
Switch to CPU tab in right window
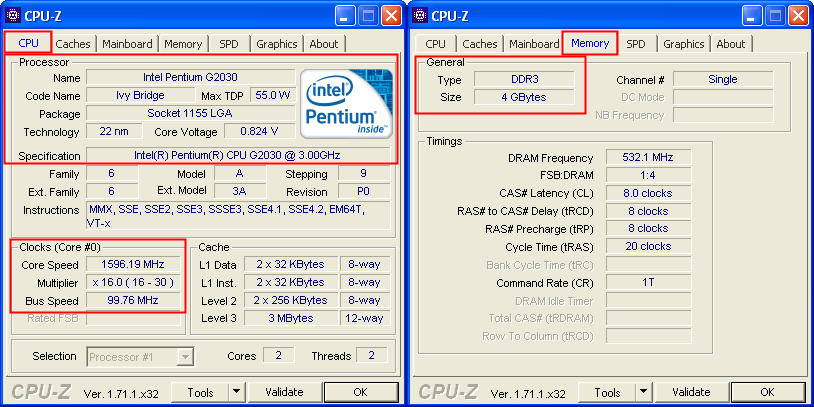435,44
